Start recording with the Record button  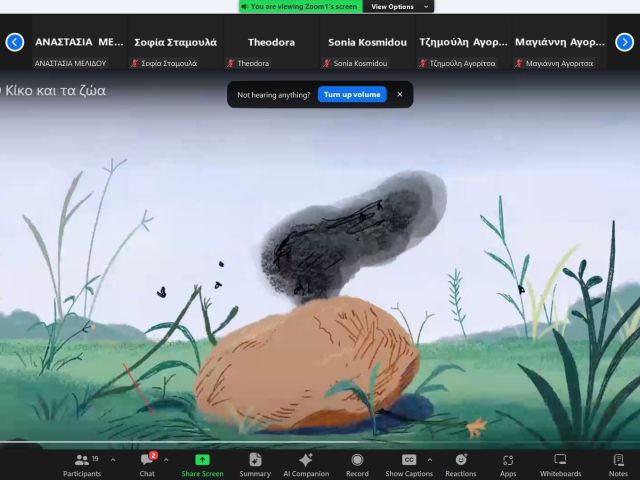click(x=357, y=465)
